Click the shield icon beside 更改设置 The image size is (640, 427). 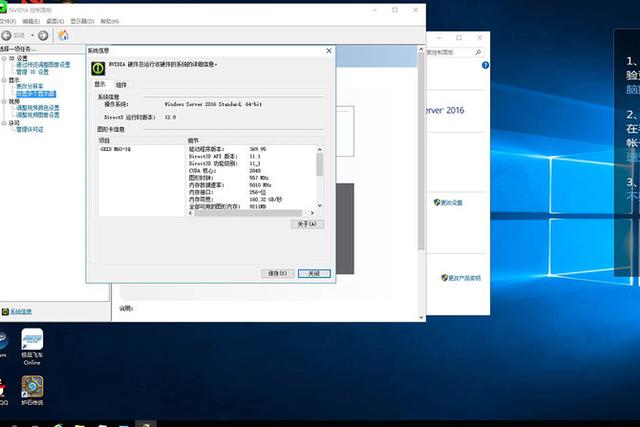click(438, 202)
